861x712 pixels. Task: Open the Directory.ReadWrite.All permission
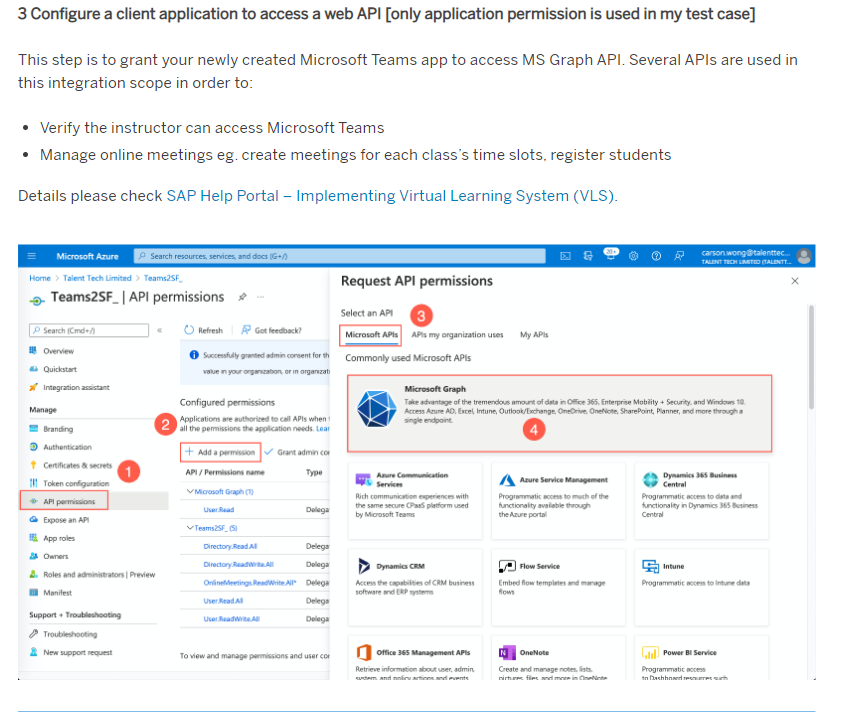(x=238, y=564)
